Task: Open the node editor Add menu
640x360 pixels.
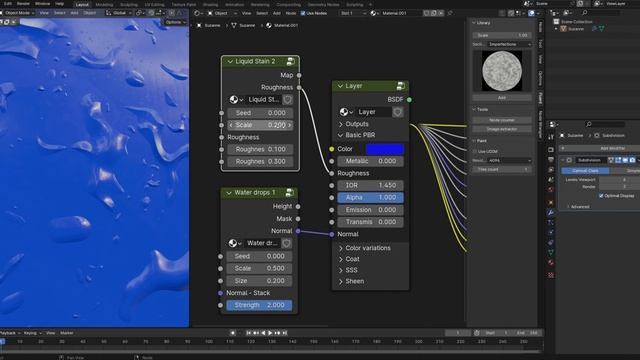Action: point(276,13)
